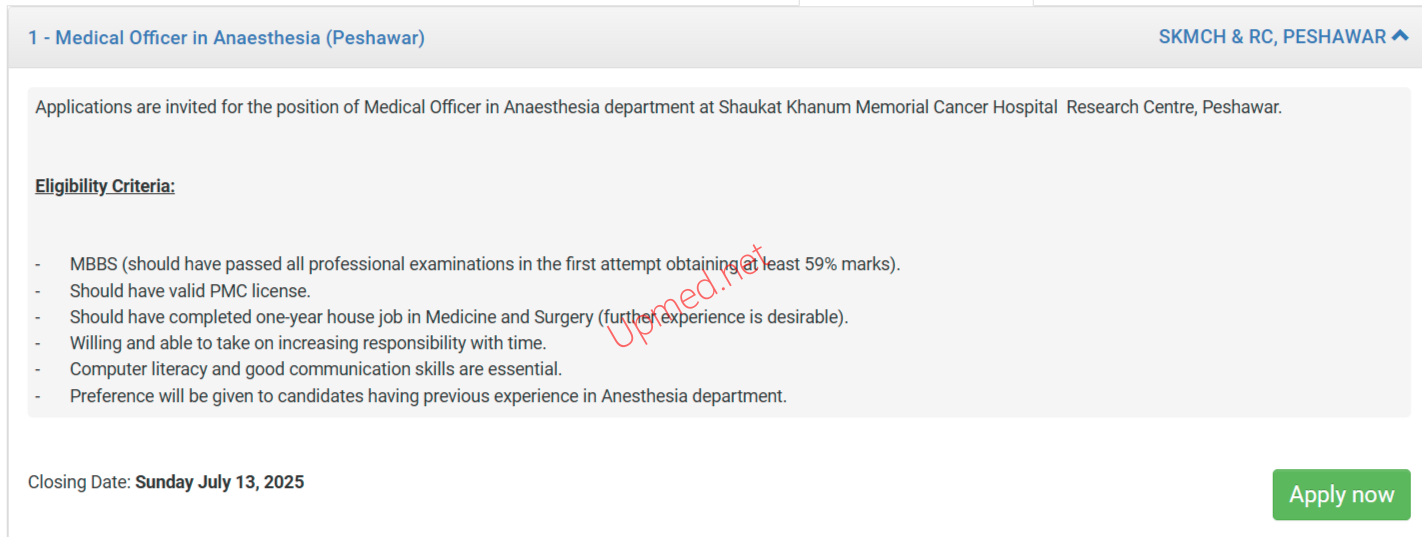
Task: Click the dash bullet before Preference line
Action: [38, 396]
